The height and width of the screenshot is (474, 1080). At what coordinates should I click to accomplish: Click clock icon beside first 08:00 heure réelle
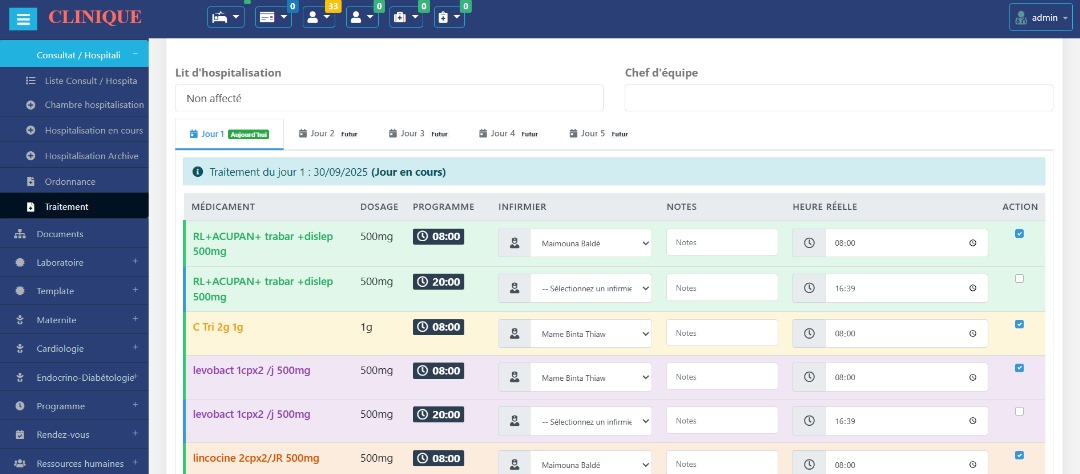pos(809,243)
